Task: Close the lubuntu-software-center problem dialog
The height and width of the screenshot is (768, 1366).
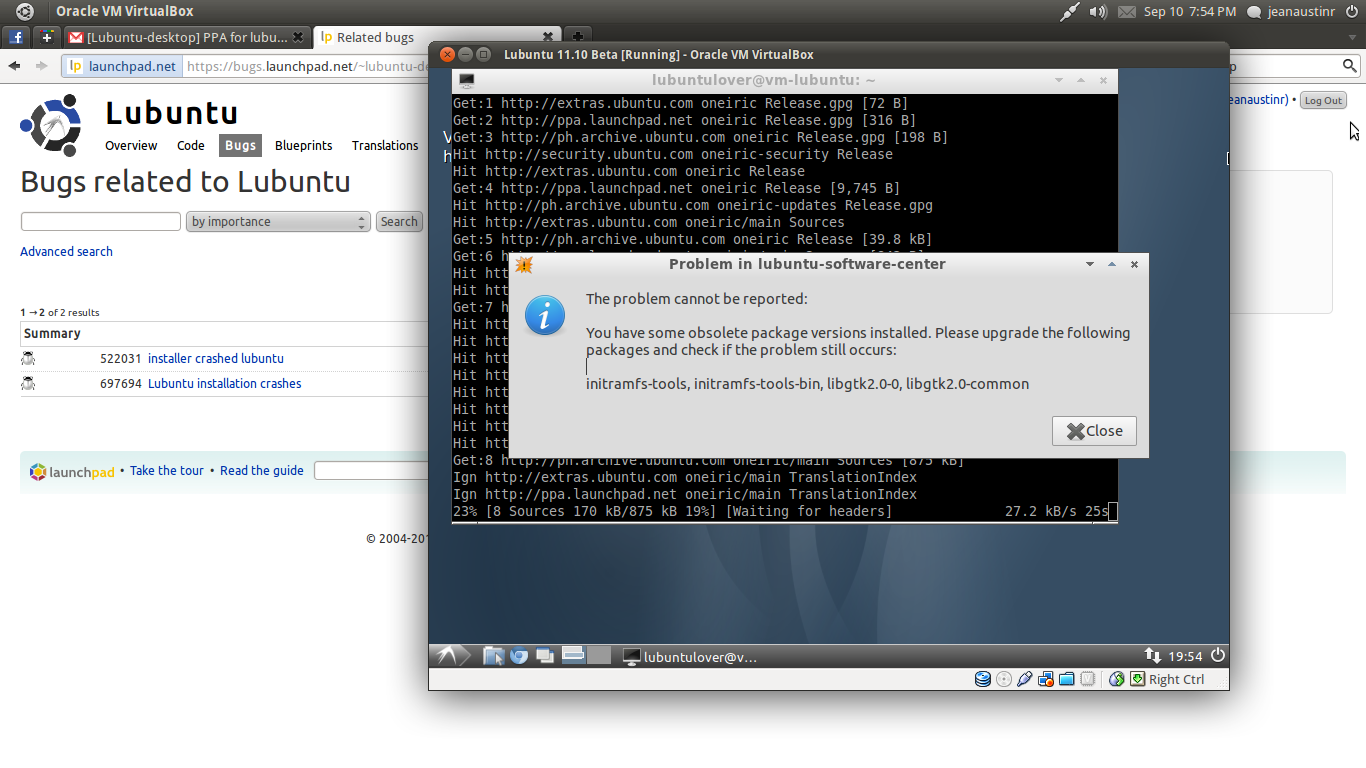Action: (1094, 431)
